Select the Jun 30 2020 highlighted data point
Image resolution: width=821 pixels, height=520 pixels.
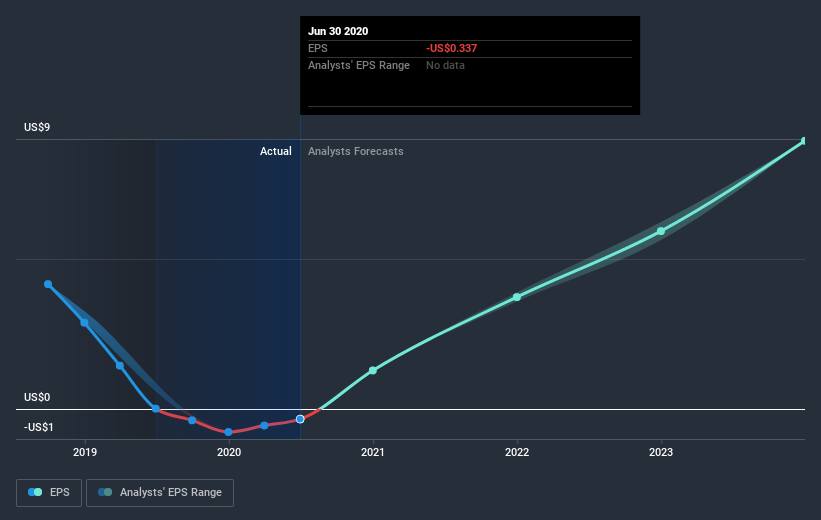(x=300, y=419)
